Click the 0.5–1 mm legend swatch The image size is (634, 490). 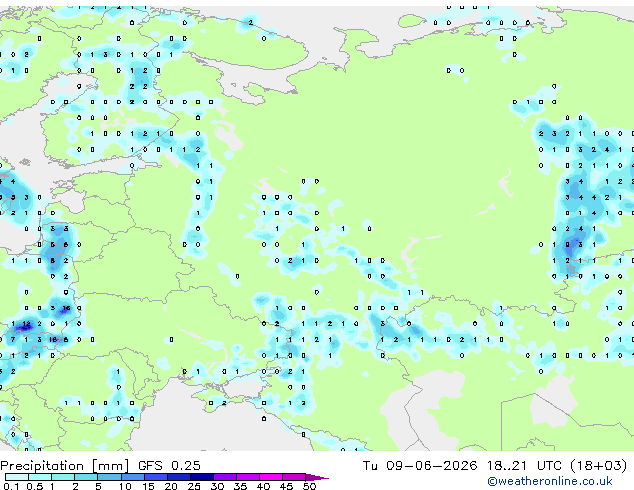[40, 477]
